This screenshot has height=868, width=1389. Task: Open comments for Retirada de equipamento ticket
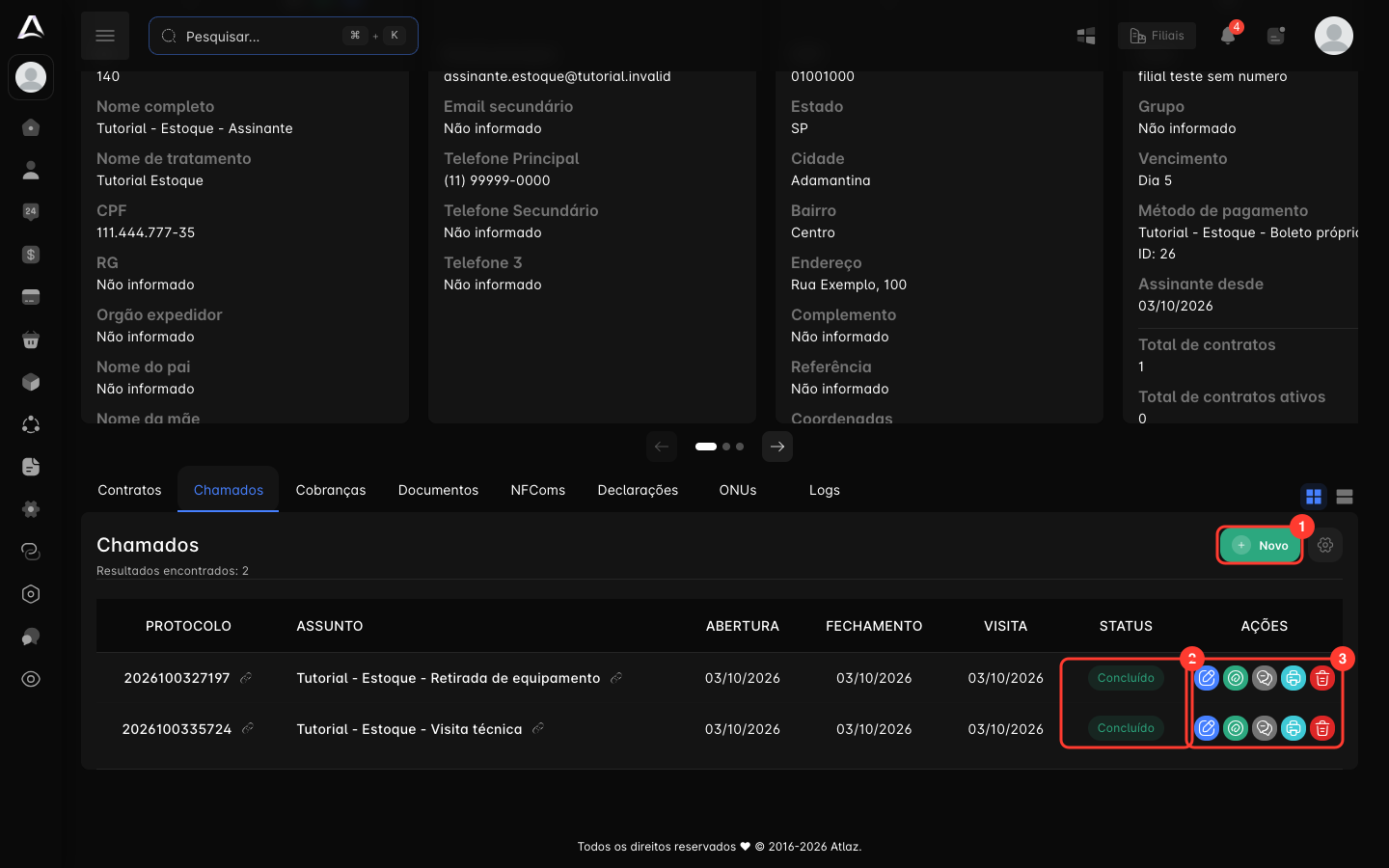point(1265,678)
